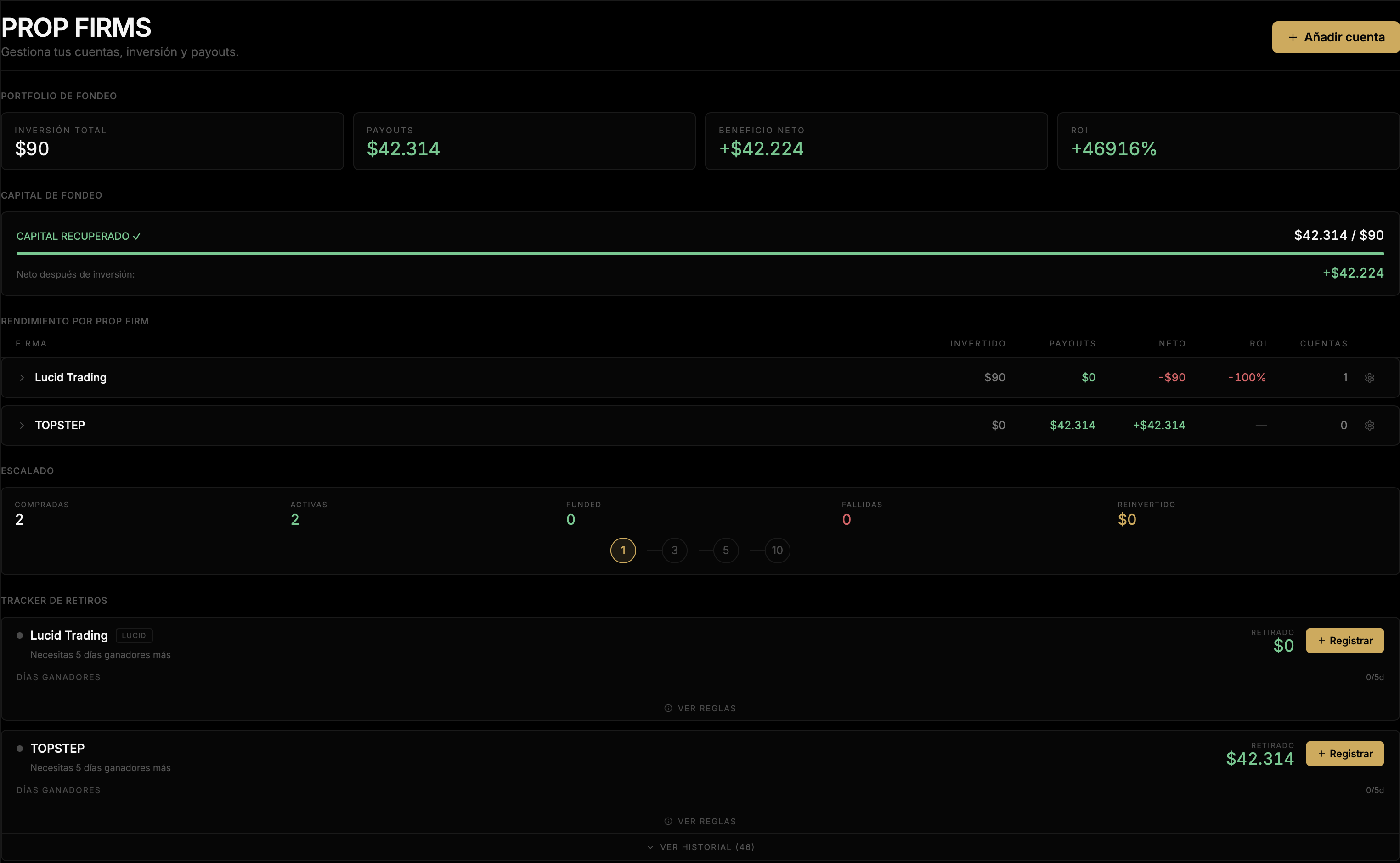Click Lucid Trading's -100% ROI cell
The width and height of the screenshot is (1400, 863).
(1247, 378)
